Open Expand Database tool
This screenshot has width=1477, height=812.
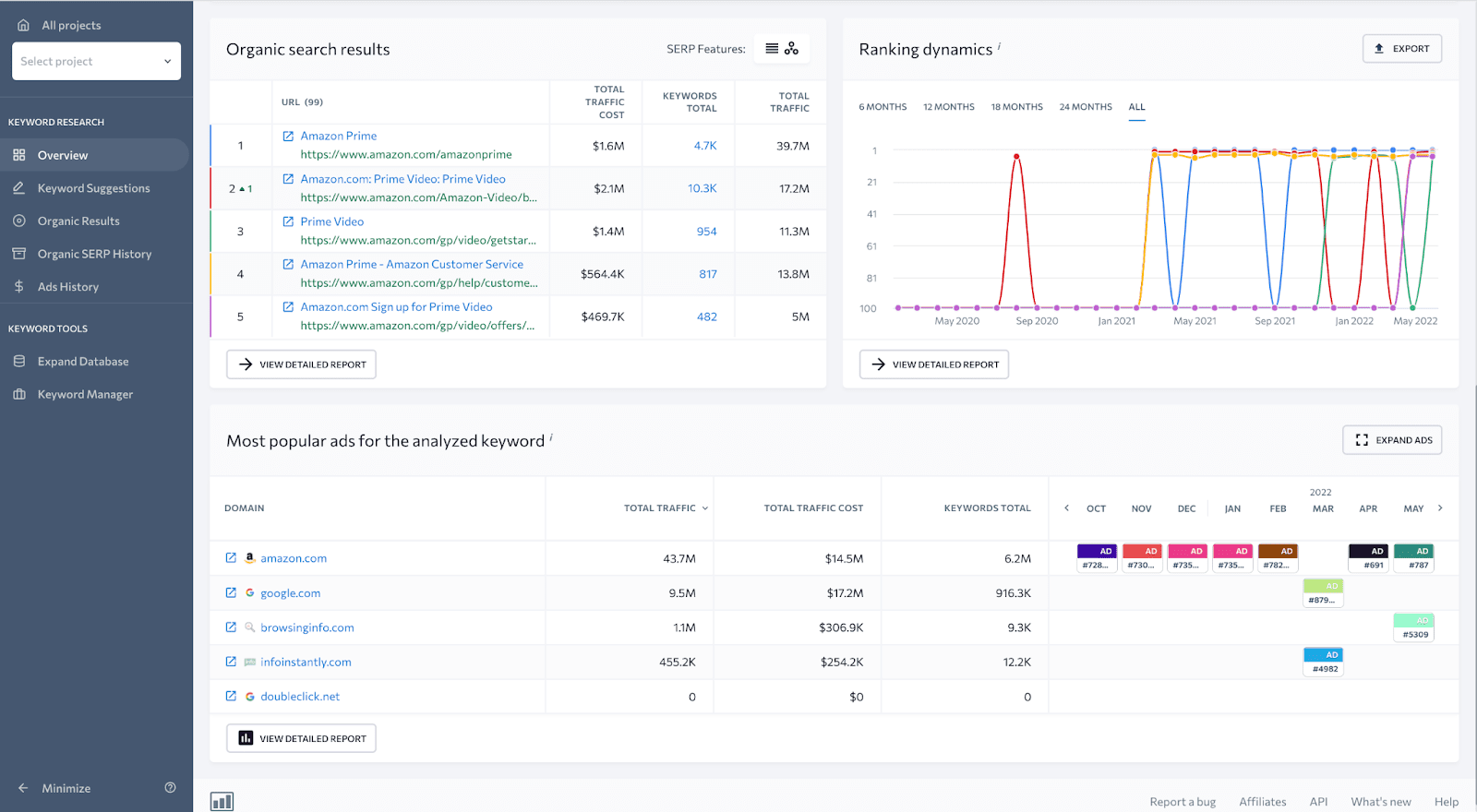(x=83, y=362)
